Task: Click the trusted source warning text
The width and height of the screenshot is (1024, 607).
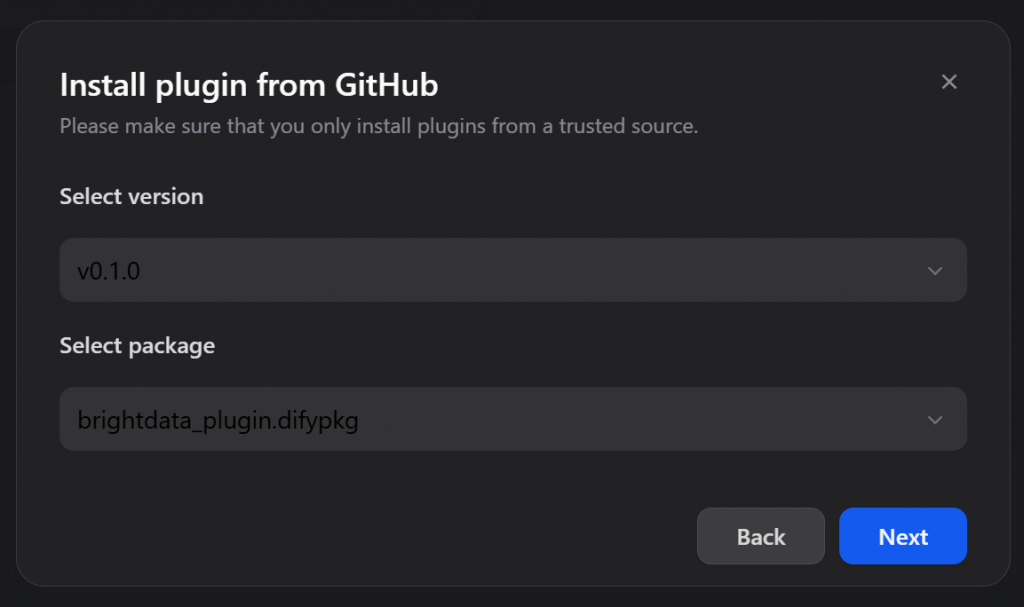Action: pos(379,126)
